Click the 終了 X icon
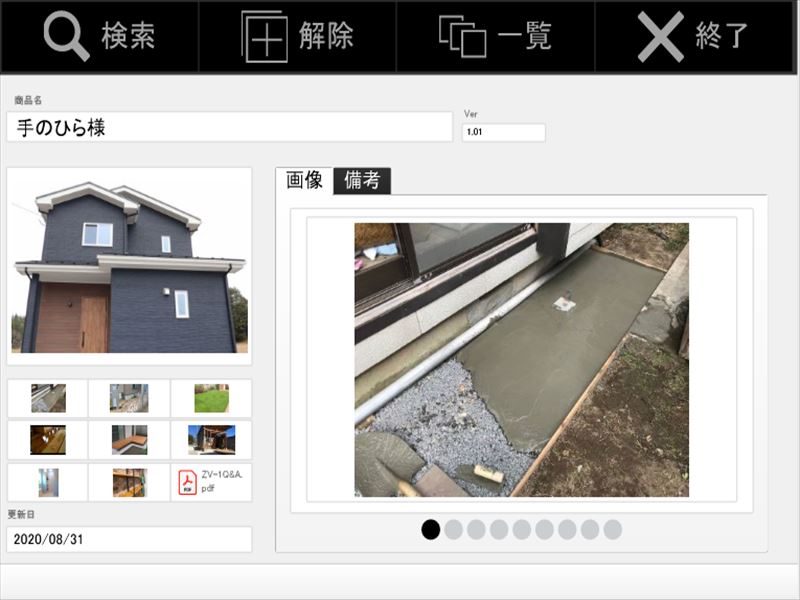Screen dimensions: 800x600 [x=661, y=37]
